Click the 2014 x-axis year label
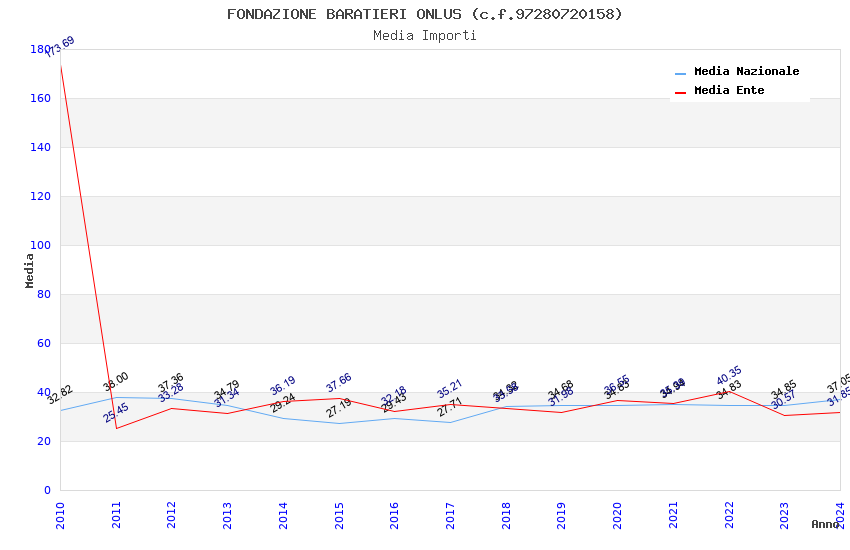Screen dimensions: 850x550 (x=283, y=515)
